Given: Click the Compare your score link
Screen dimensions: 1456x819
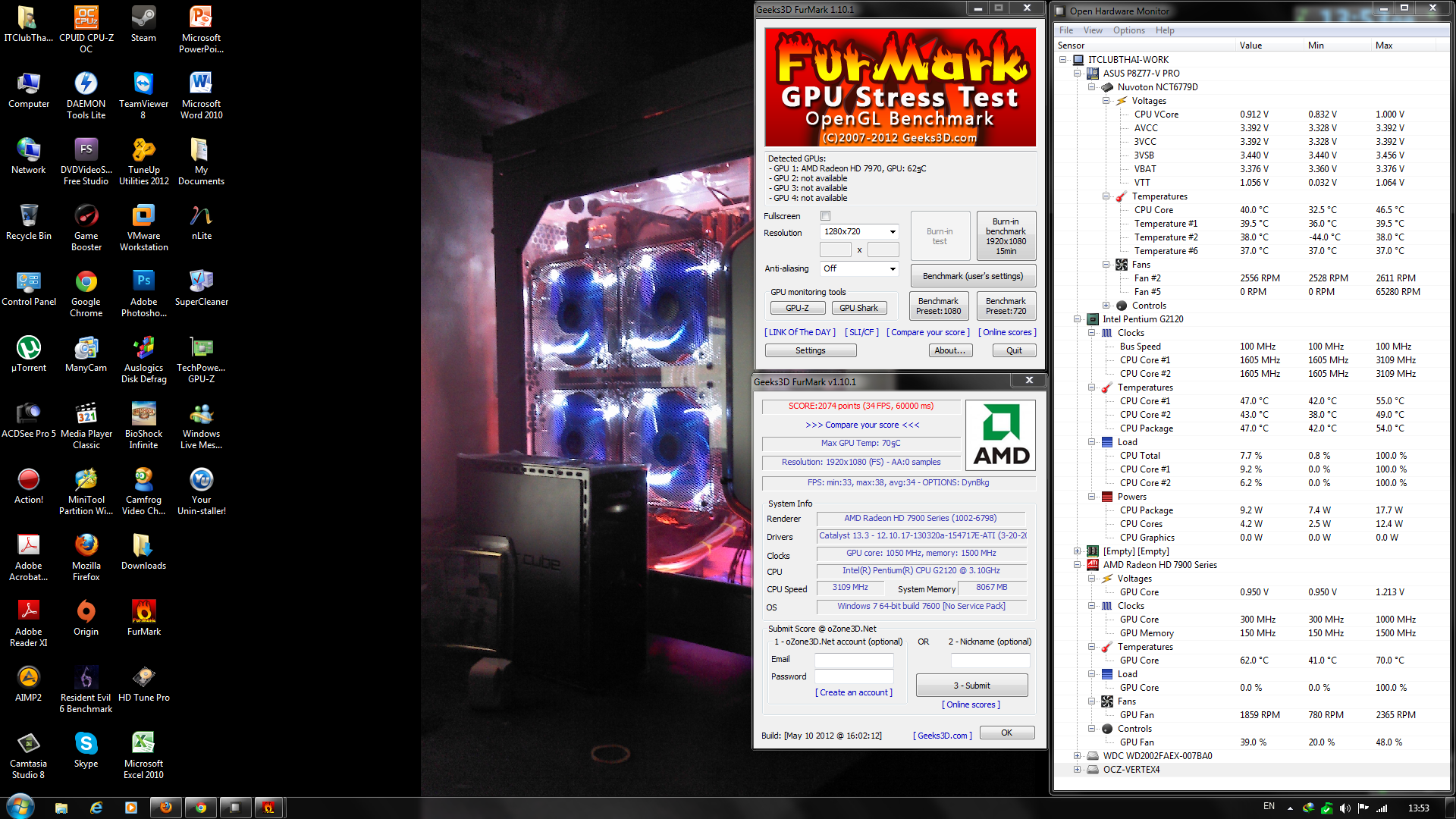Looking at the screenshot, I should click(x=927, y=332).
